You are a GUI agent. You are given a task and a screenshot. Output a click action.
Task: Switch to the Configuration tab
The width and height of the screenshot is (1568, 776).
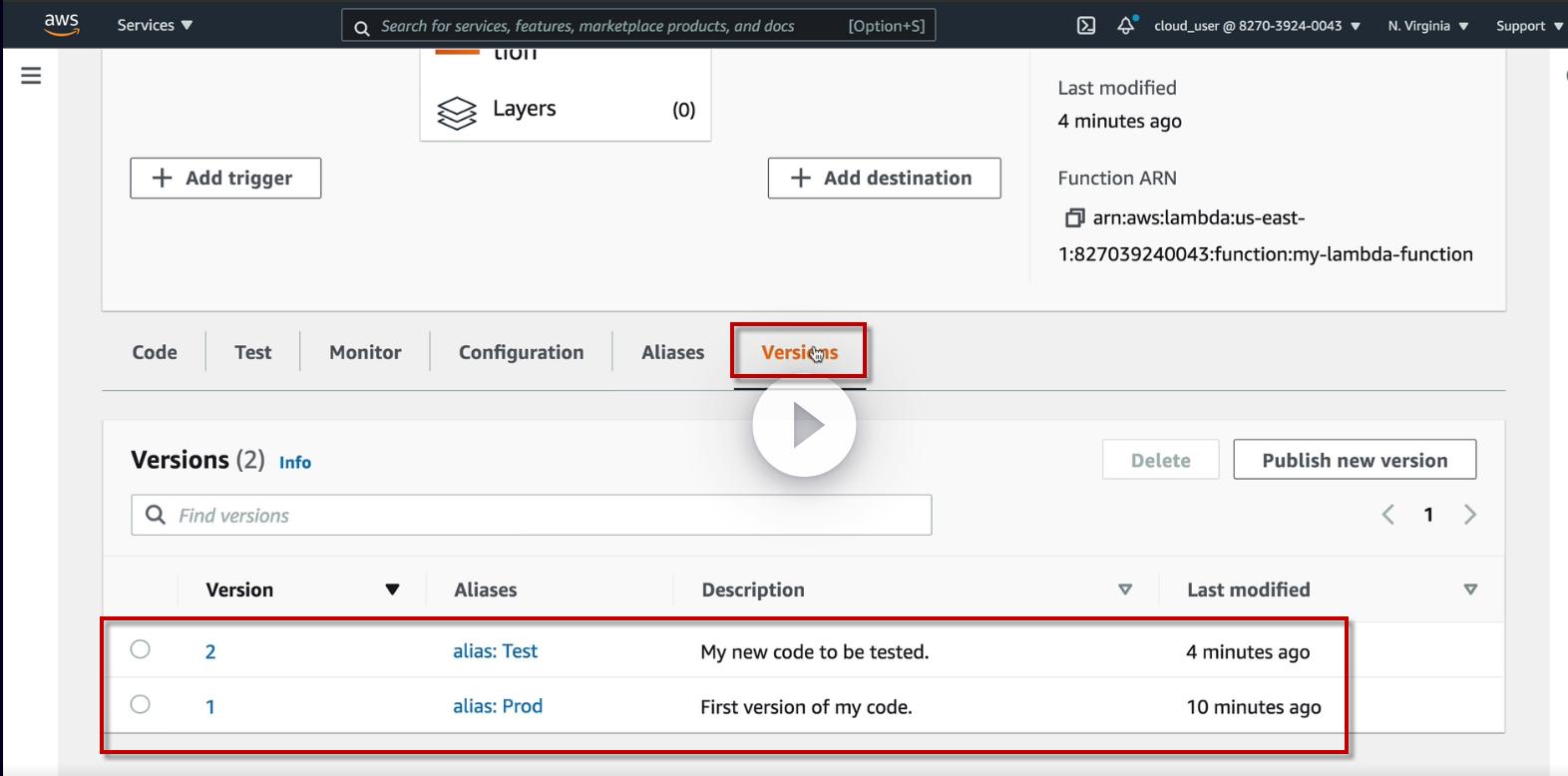point(521,352)
